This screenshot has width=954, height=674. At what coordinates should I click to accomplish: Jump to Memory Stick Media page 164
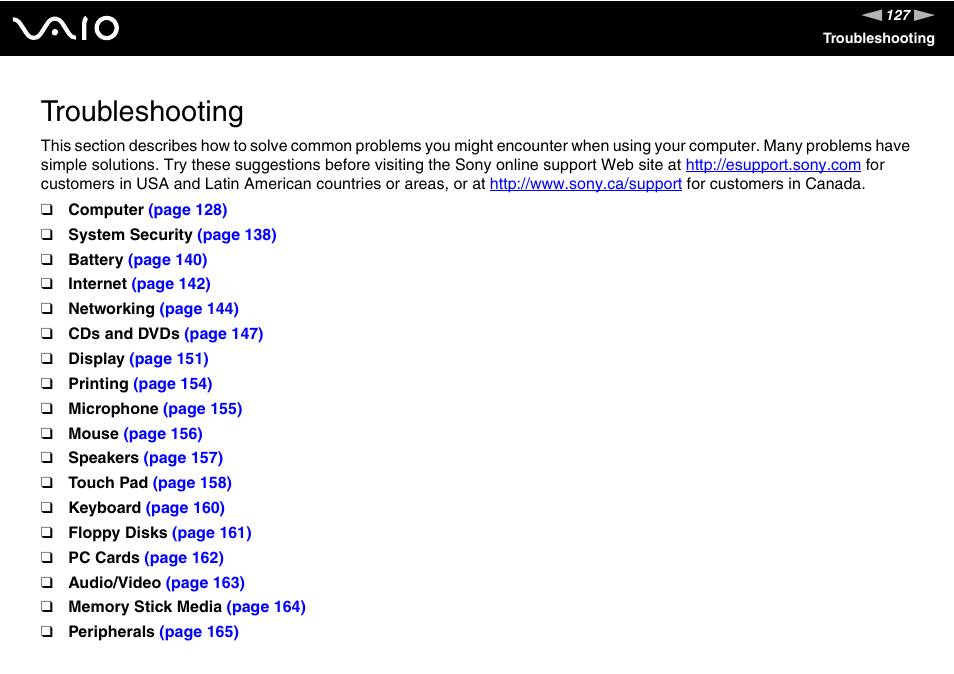[x=266, y=607]
